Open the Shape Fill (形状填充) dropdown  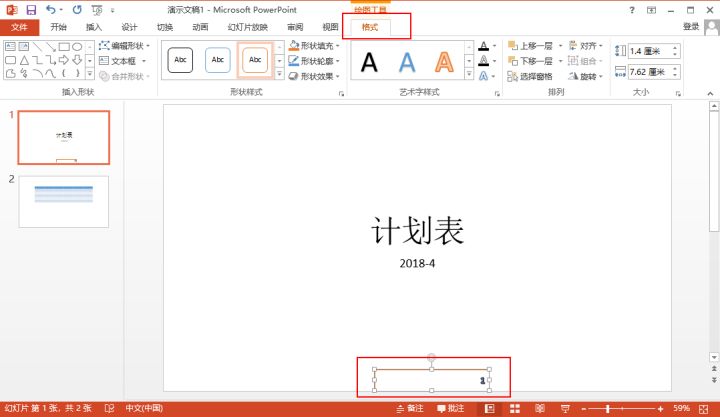pos(315,45)
